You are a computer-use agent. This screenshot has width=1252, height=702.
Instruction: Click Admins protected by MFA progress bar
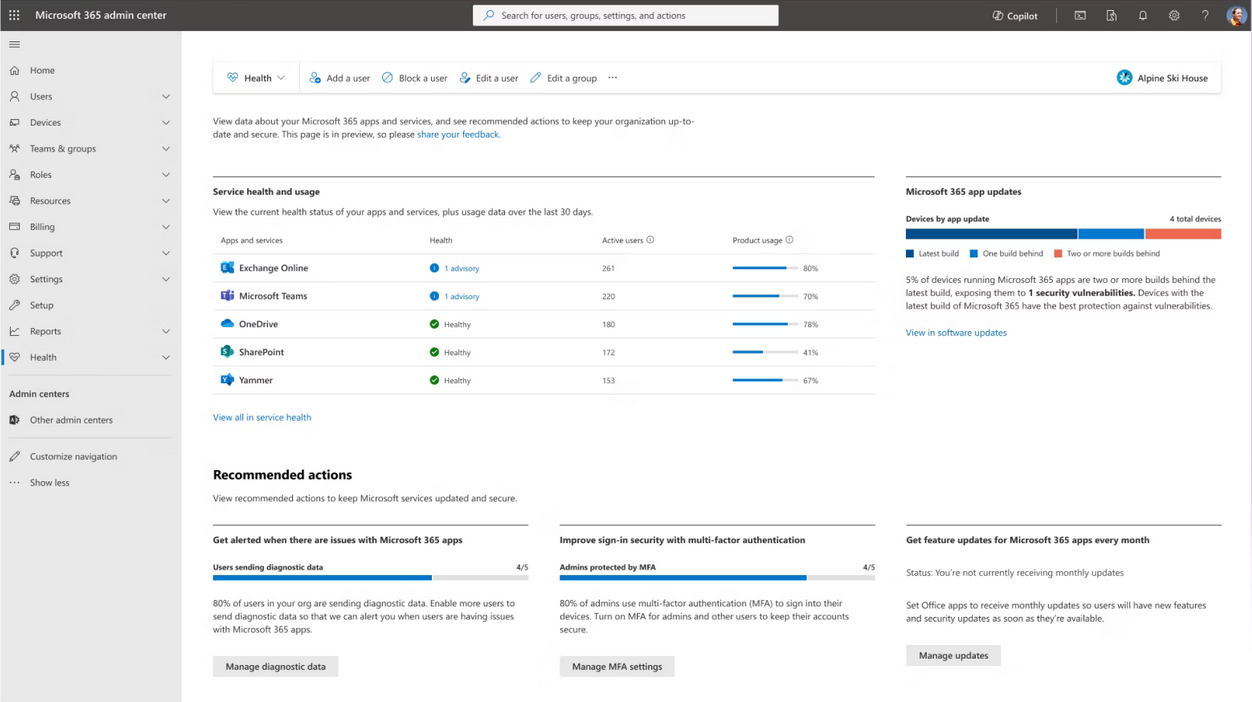(x=717, y=578)
